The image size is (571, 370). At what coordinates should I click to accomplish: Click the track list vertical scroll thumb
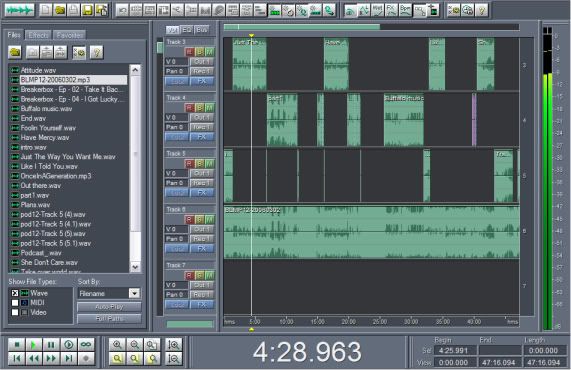160,47
